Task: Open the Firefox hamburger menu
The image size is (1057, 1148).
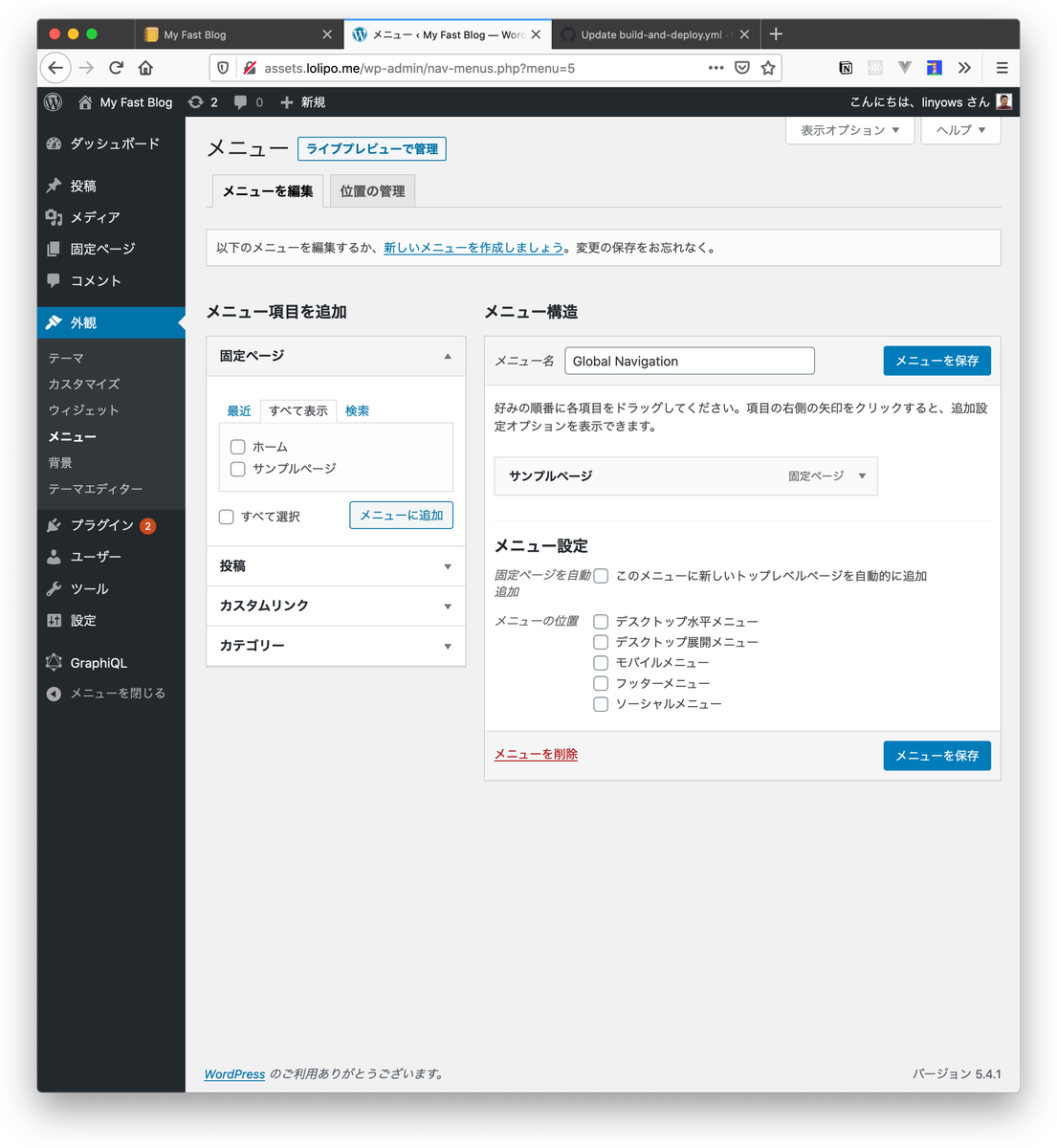Action: 1002,68
